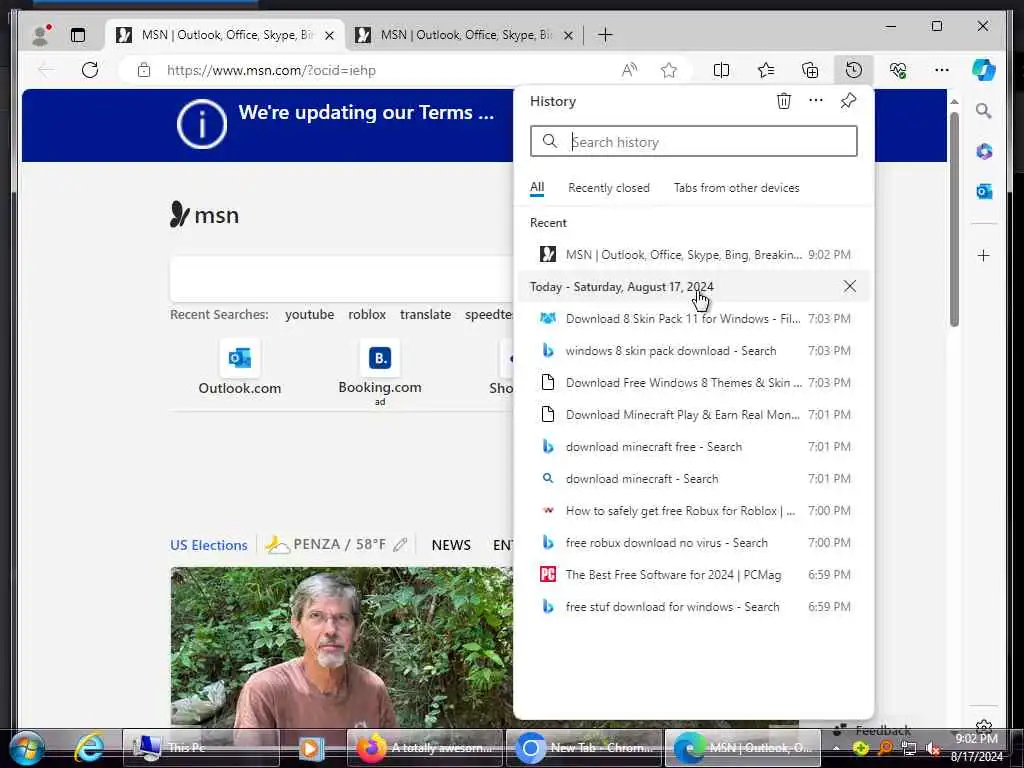Add sidebar app plus icon
The height and width of the screenshot is (768, 1024).
[x=984, y=255]
